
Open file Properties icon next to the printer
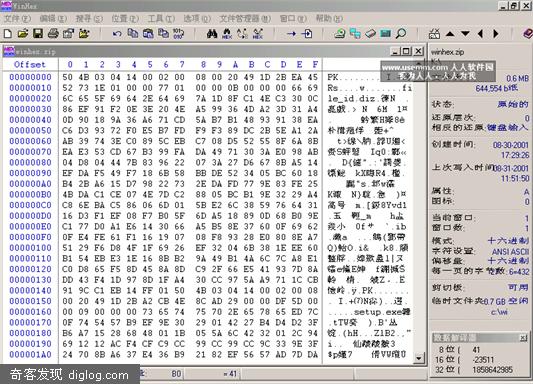pos(68,34)
